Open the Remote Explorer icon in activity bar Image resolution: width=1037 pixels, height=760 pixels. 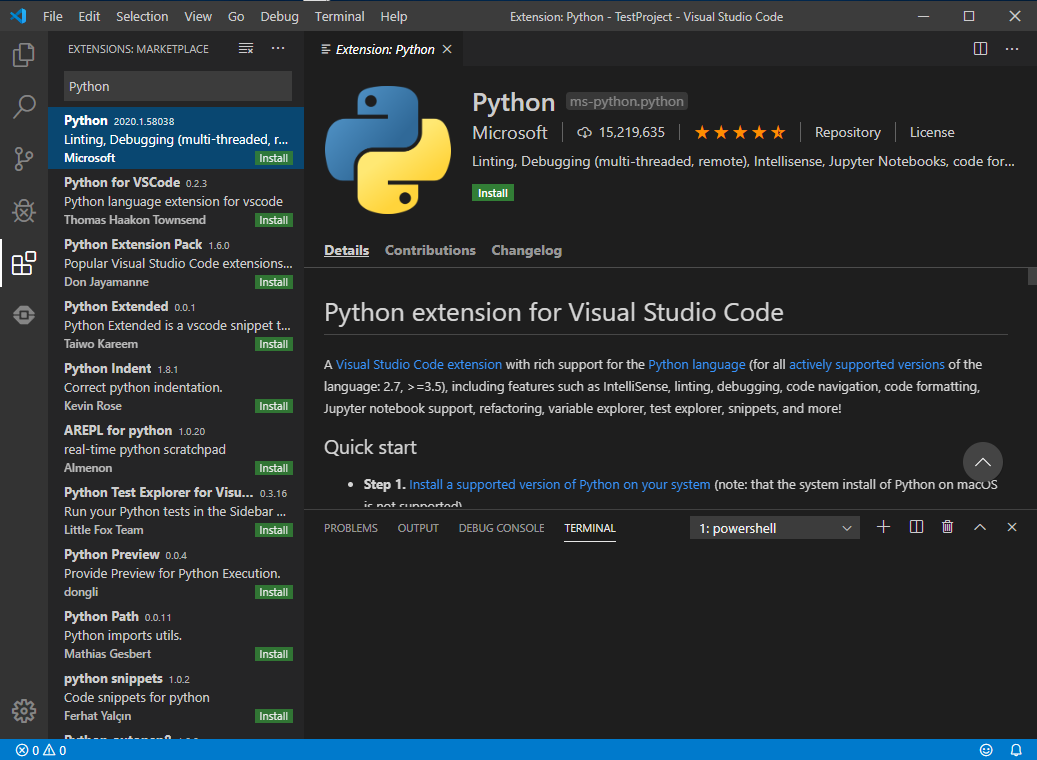[24, 315]
